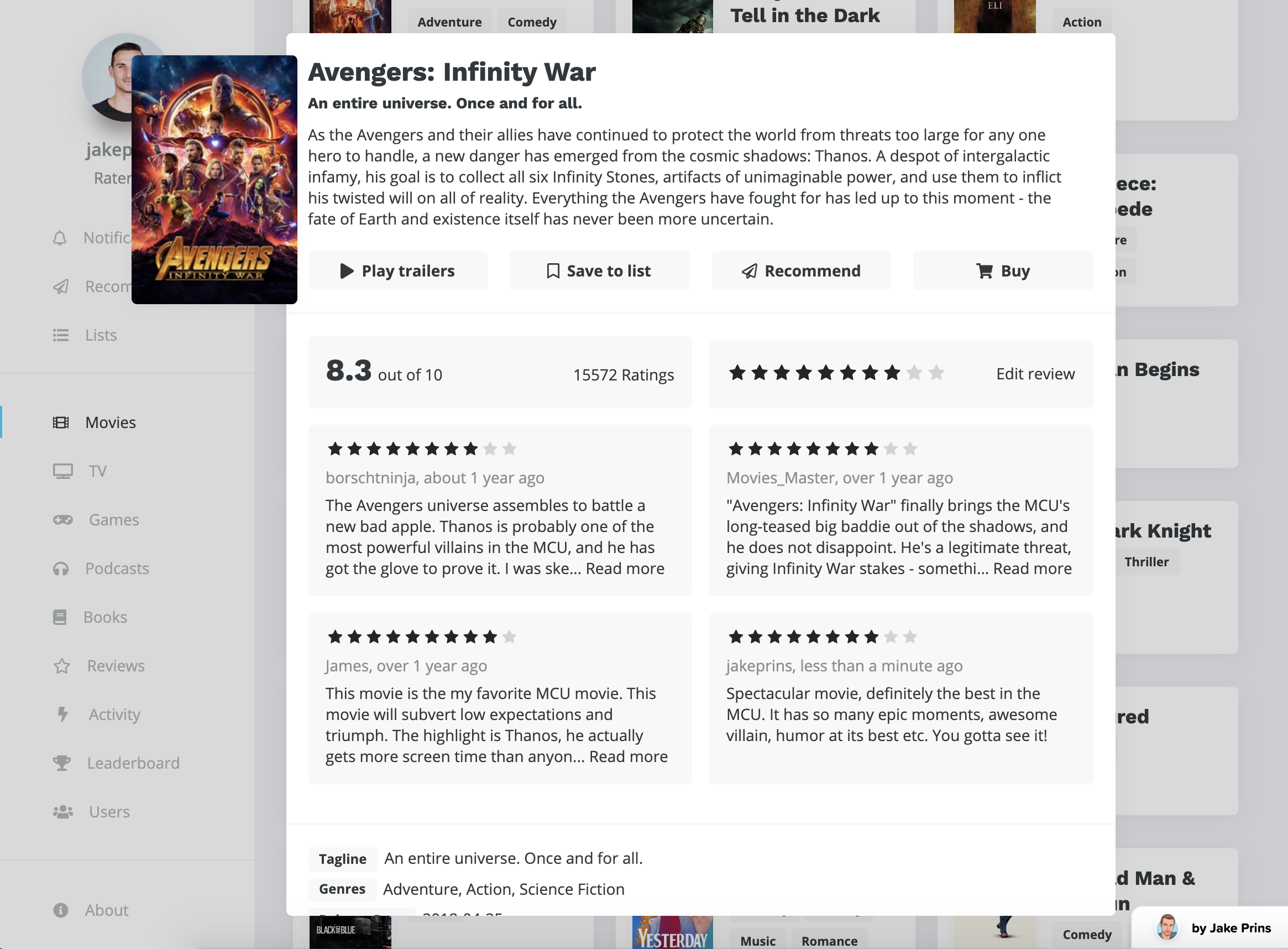This screenshot has height=949, width=1288.
Task: Expand Movies_Master's review via Read more
Action: click(1032, 569)
